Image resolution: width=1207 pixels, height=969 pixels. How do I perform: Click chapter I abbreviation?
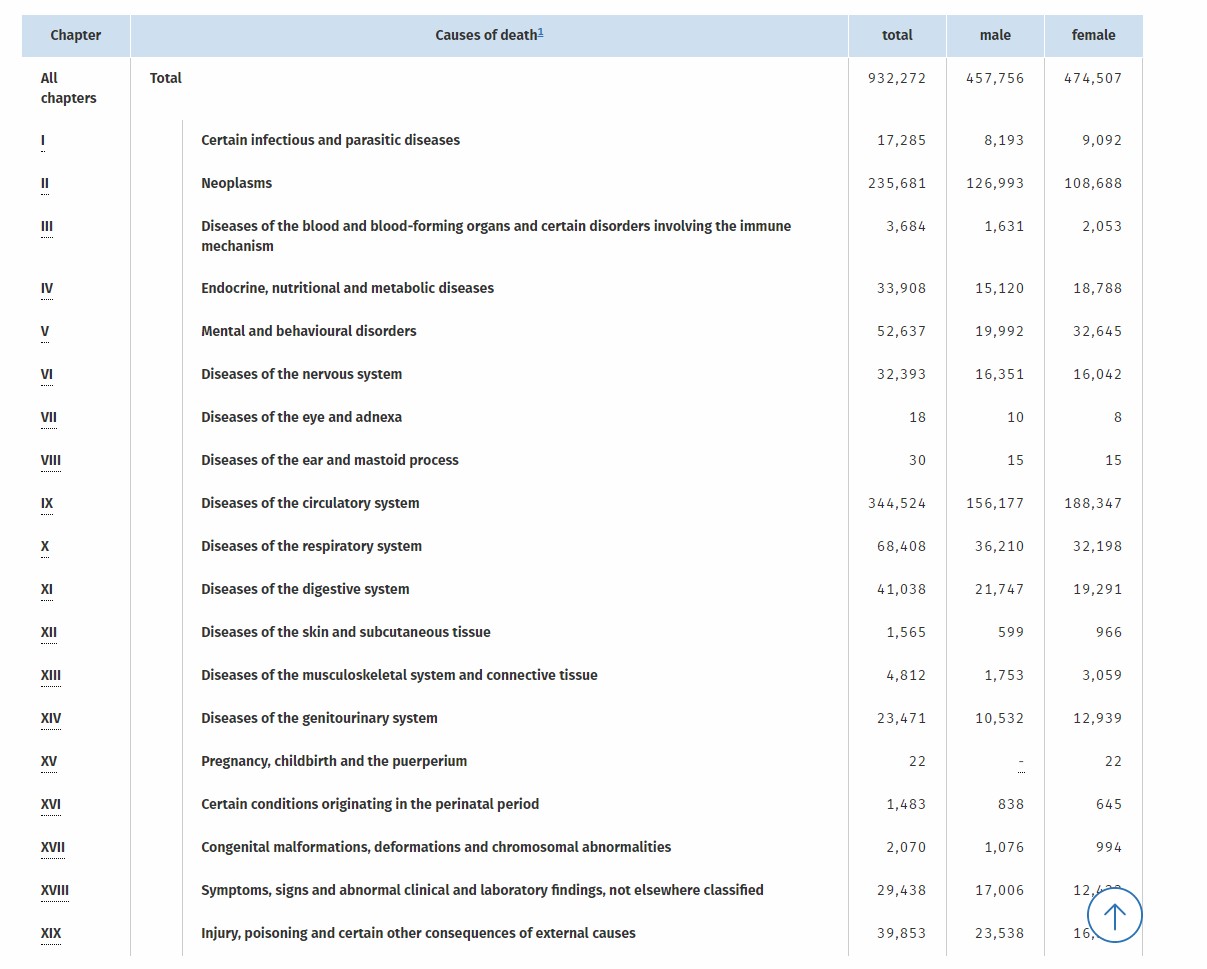[43, 140]
